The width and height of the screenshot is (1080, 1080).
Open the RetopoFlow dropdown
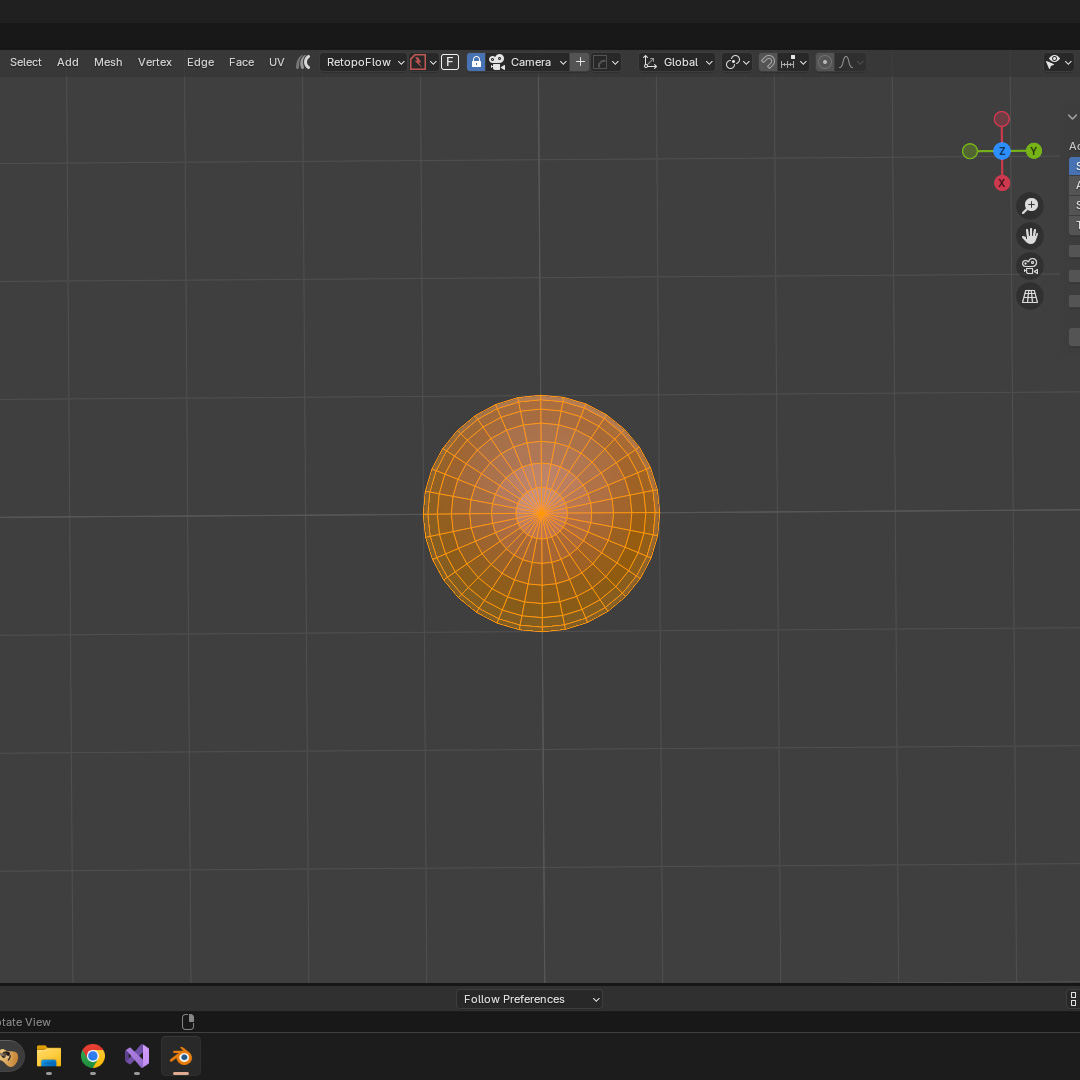coord(364,62)
